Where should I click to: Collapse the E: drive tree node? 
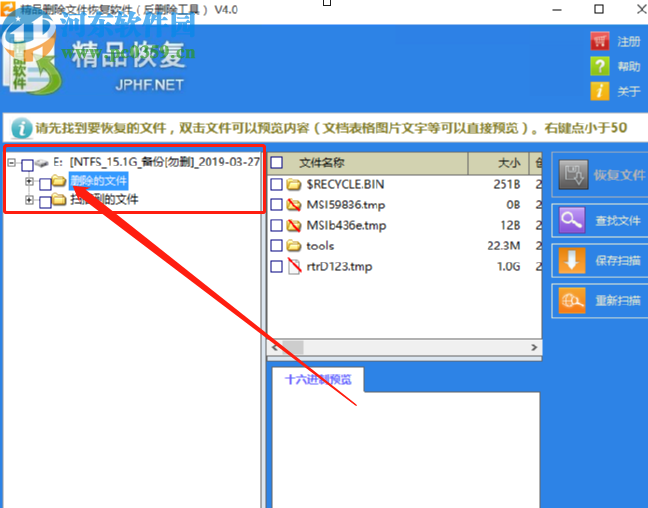pyautogui.click(x=12, y=162)
